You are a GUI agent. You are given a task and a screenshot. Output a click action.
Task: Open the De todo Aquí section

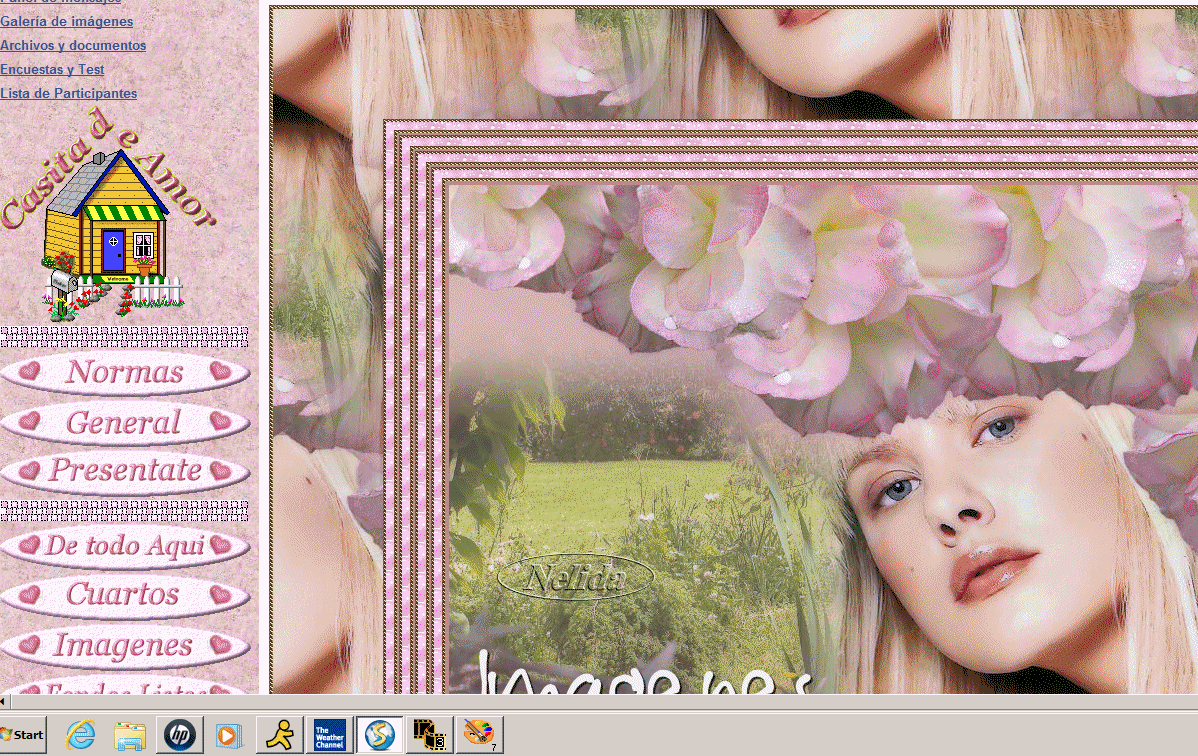click(x=125, y=546)
